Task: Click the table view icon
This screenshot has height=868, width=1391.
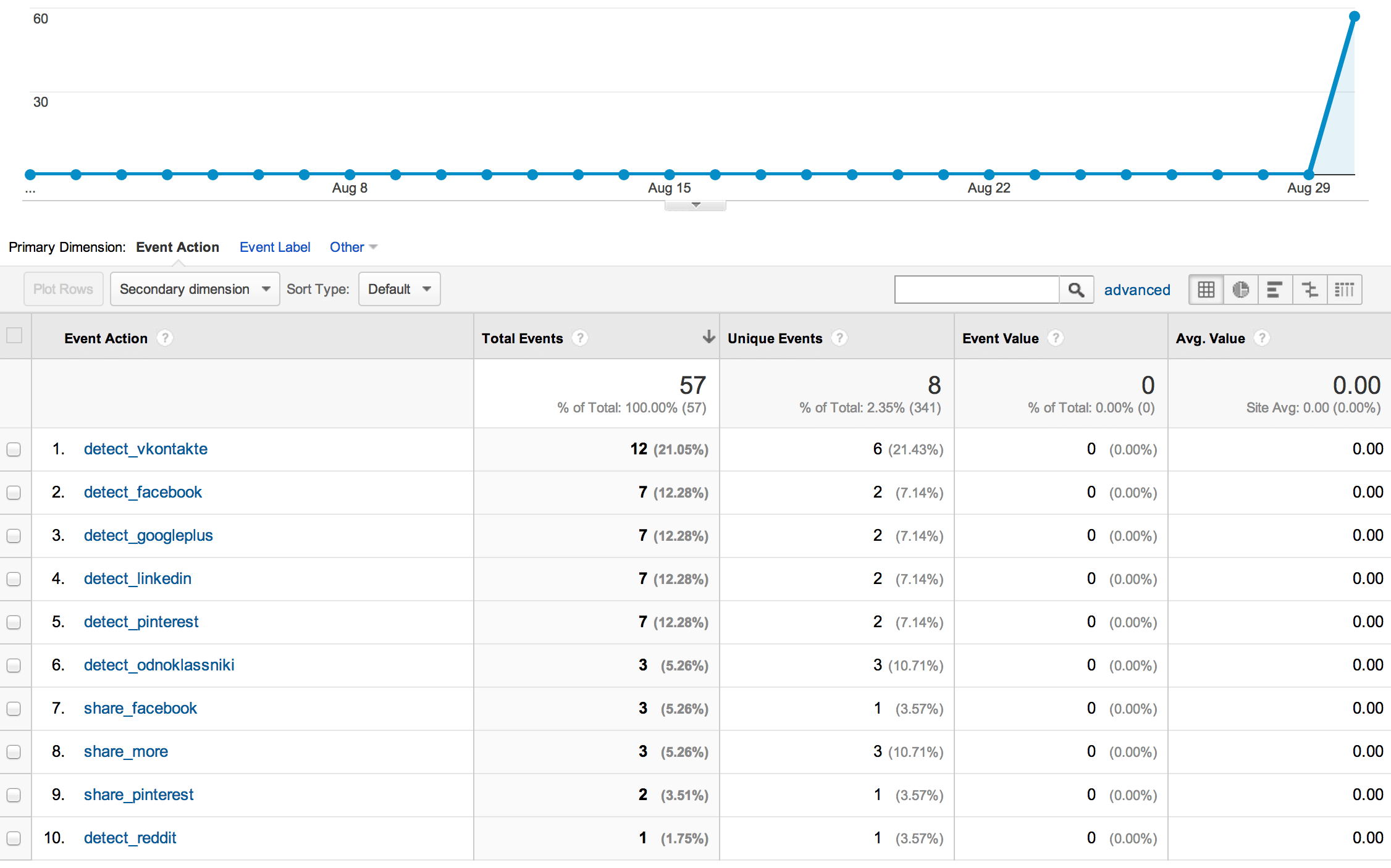Action: click(1207, 290)
